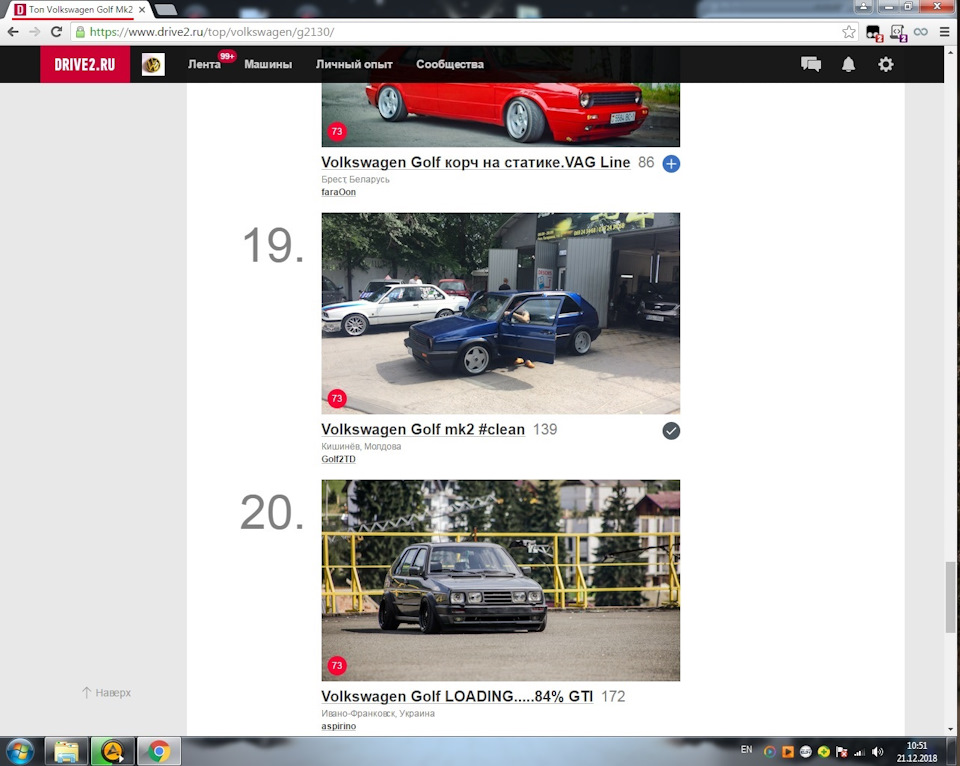Open the notifications bell icon
The height and width of the screenshot is (766, 960).
[x=848, y=64]
